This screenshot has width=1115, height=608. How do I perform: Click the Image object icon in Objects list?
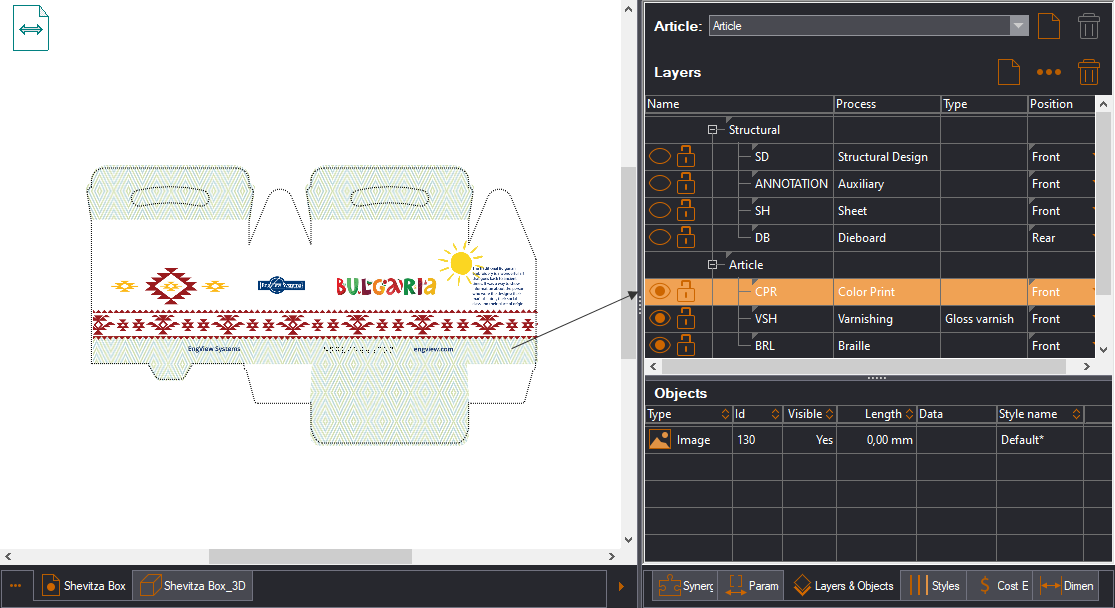click(x=660, y=439)
